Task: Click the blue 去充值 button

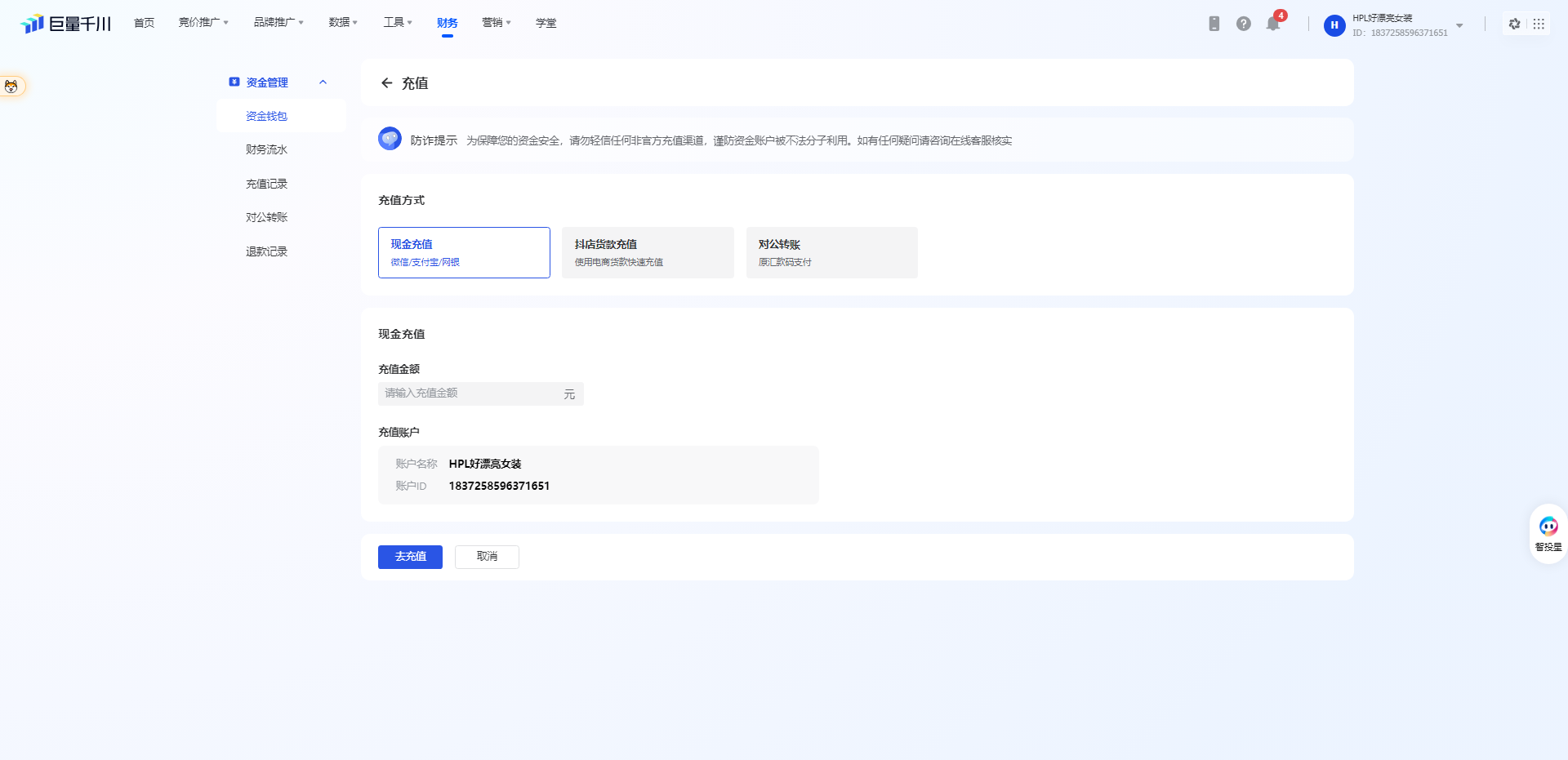Action: (x=410, y=557)
